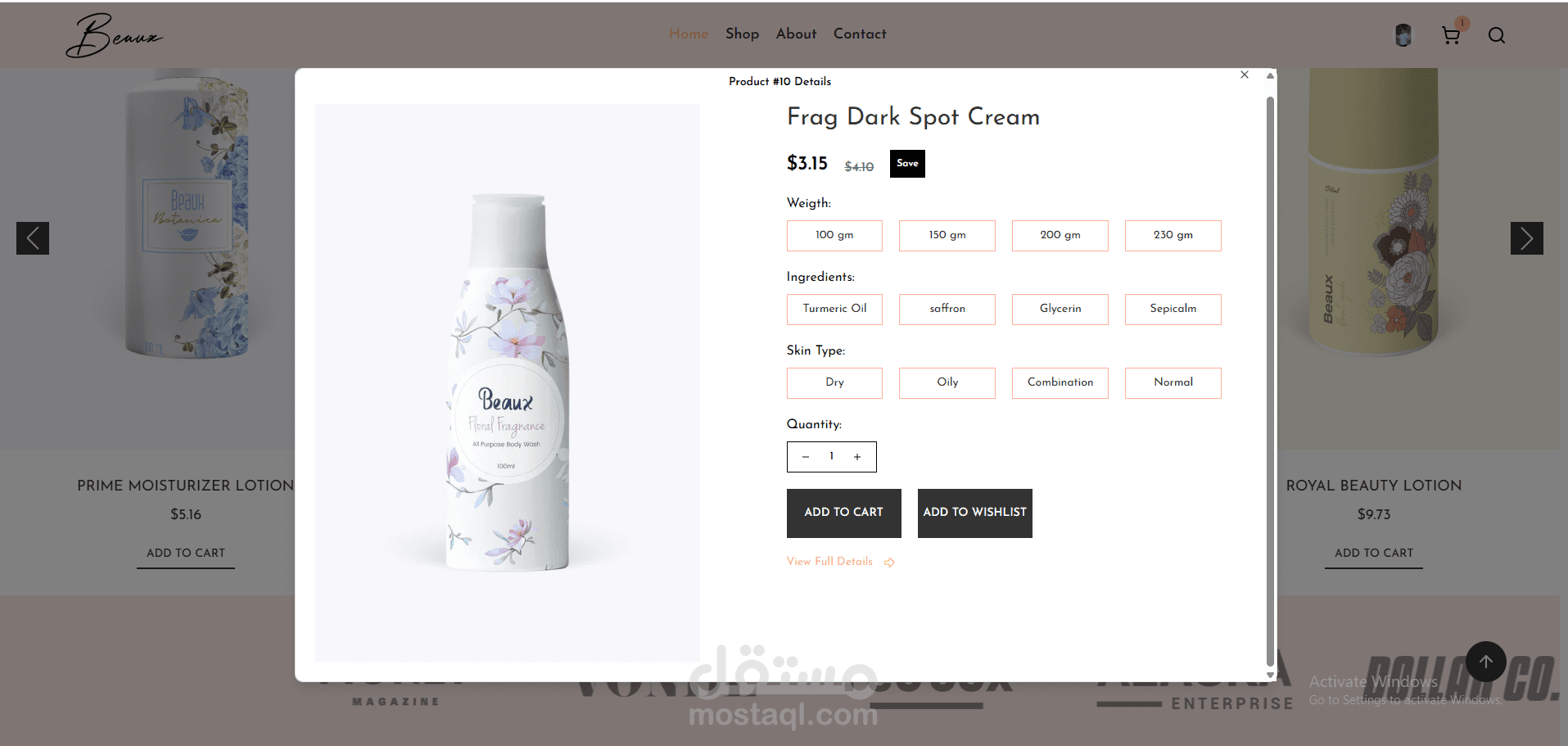Open the user profile avatar
This screenshot has height=746, width=1568.
[x=1403, y=35]
